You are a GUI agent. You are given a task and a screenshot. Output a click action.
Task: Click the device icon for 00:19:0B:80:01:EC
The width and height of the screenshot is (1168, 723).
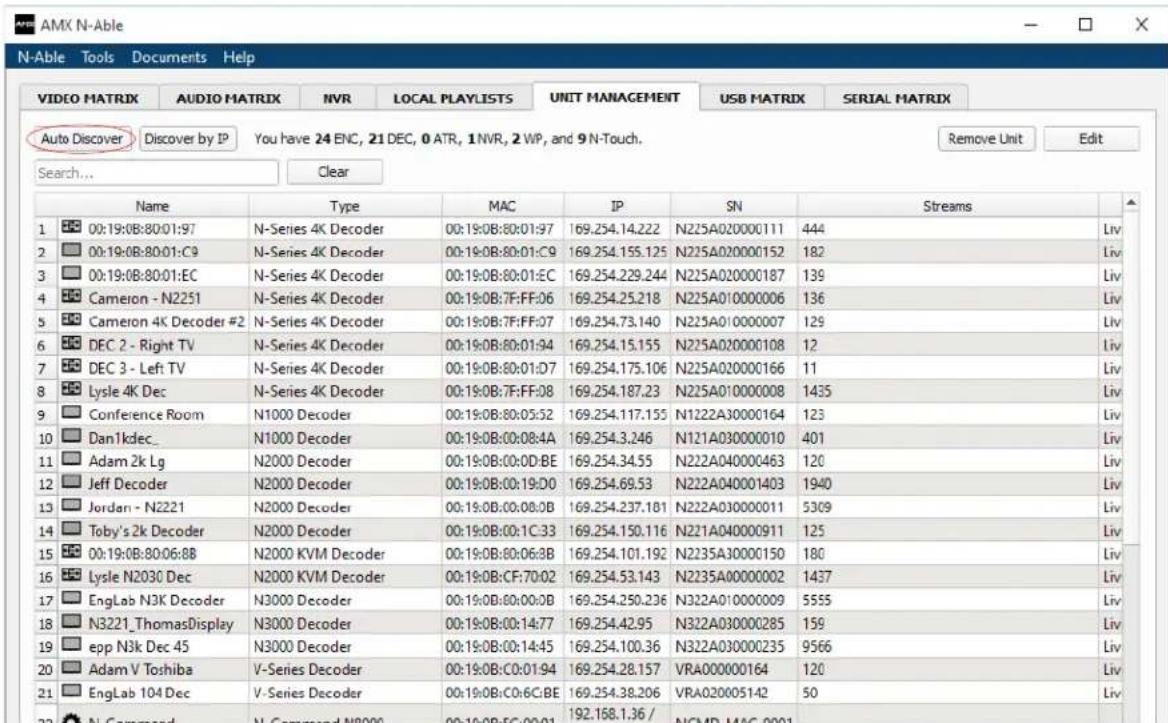[72, 273]
